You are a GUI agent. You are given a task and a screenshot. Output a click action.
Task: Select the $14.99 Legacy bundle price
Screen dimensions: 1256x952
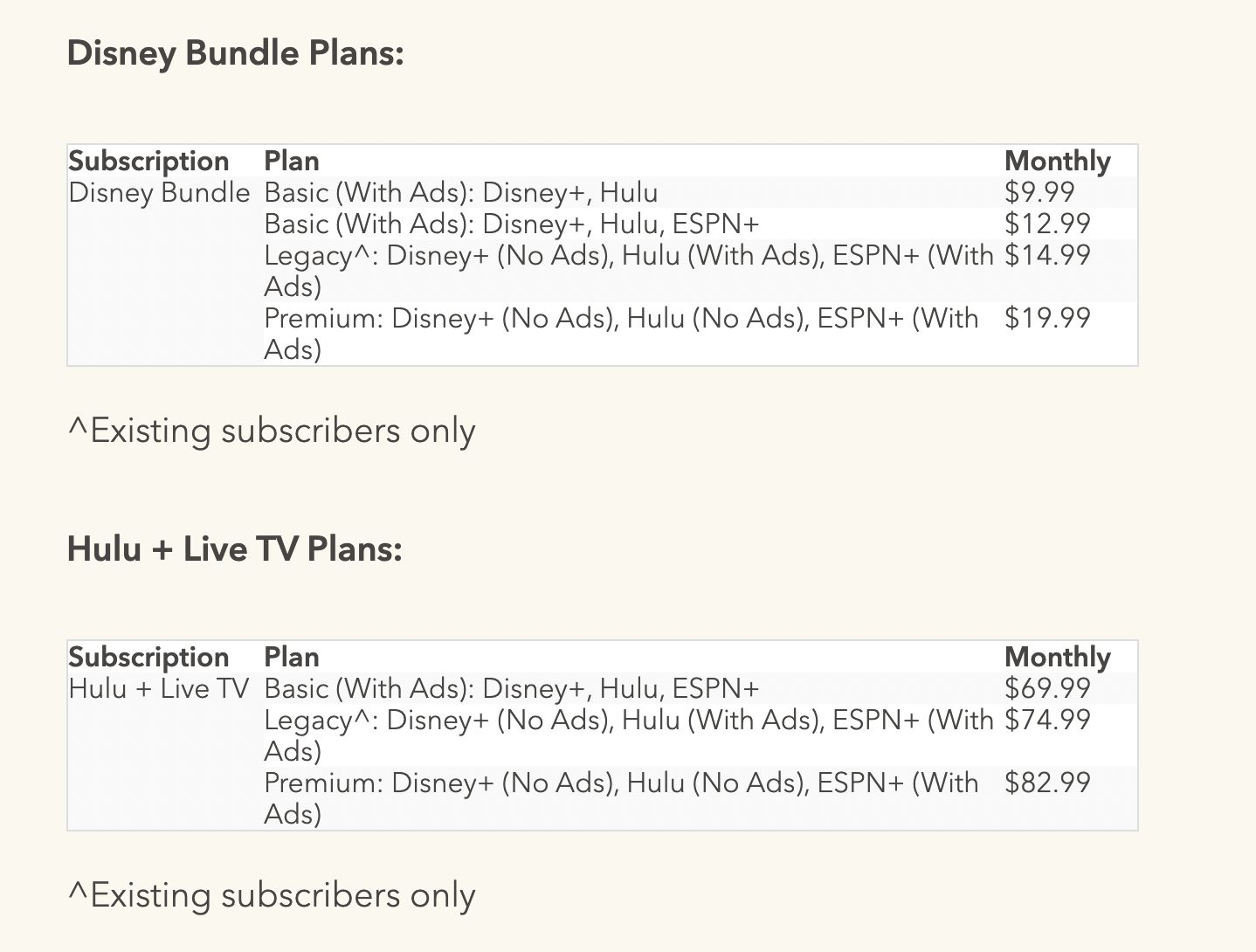[x=1046, y=256]
